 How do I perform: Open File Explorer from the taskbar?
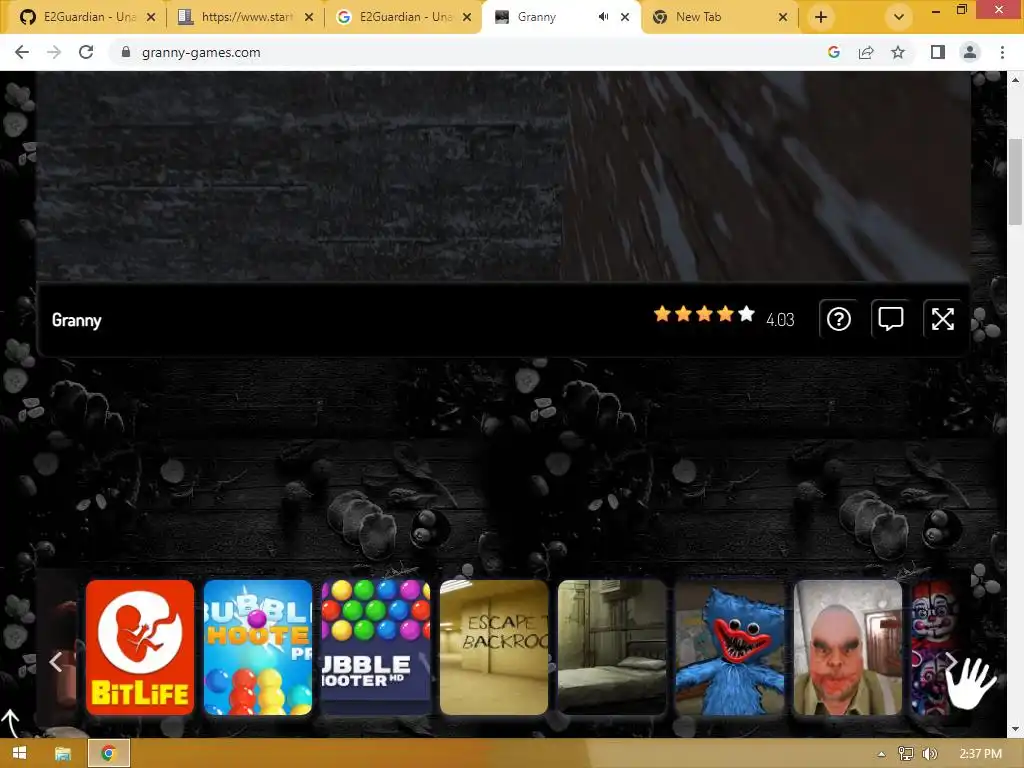coord(63,754)
